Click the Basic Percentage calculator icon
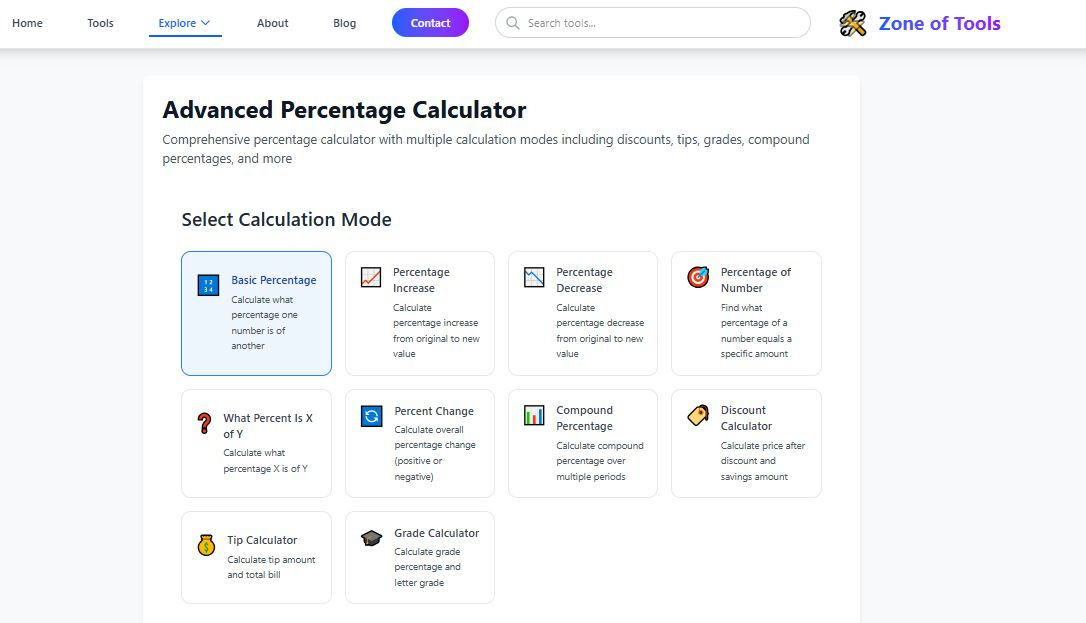1086x623 pixels. pyautogui.click(x=207, y=285)
